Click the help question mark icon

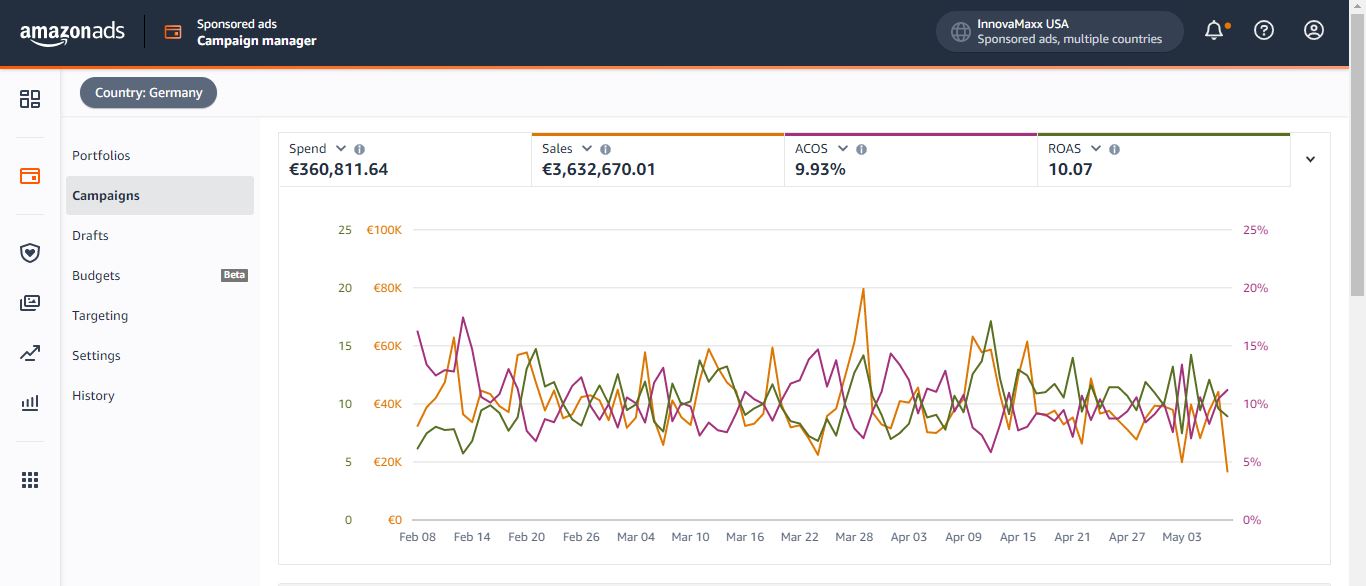coord(1264,31)
